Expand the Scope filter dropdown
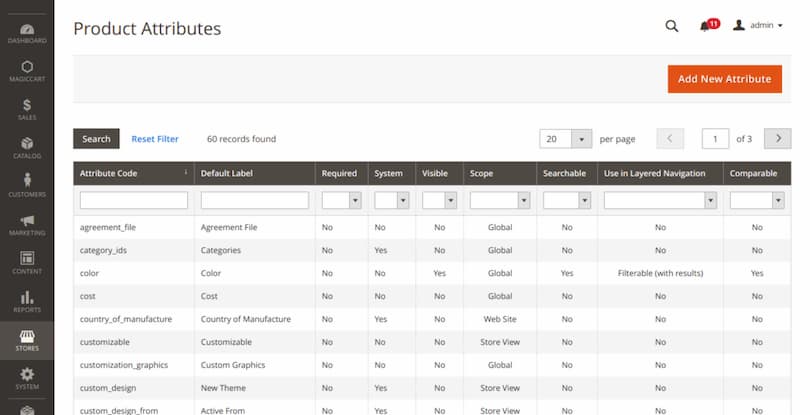 click(499, 201)
